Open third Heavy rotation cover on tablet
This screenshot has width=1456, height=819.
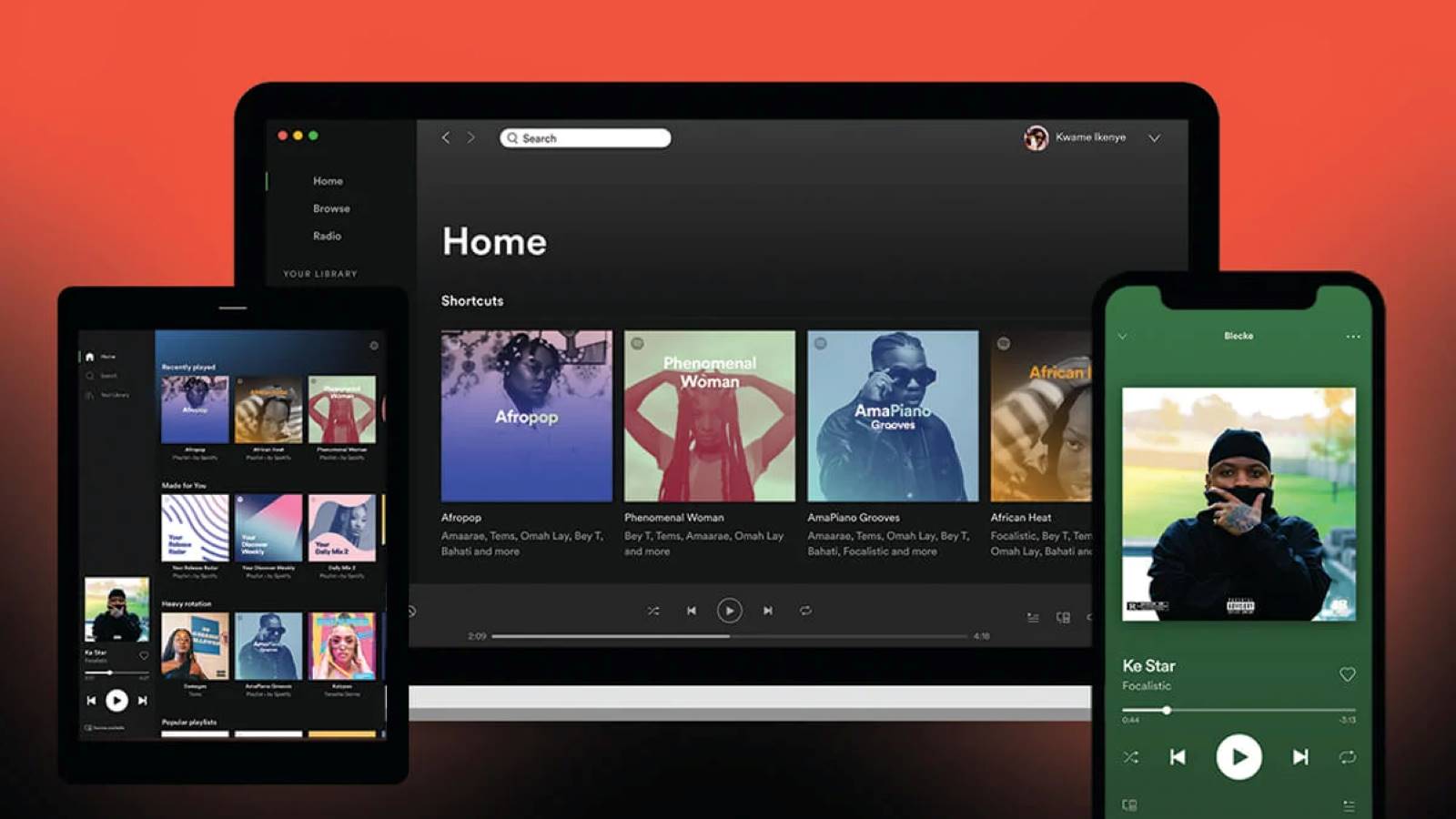342,646
